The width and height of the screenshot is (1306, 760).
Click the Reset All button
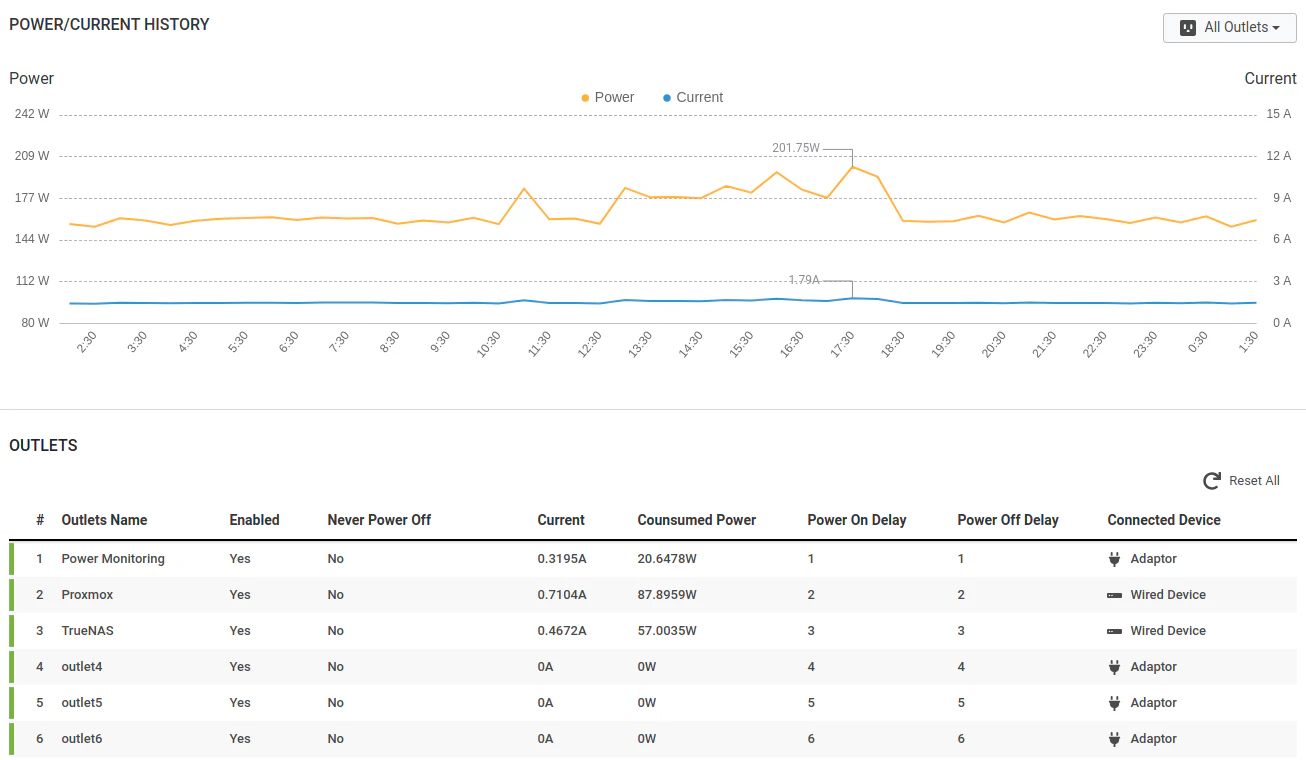point(1241,481)
